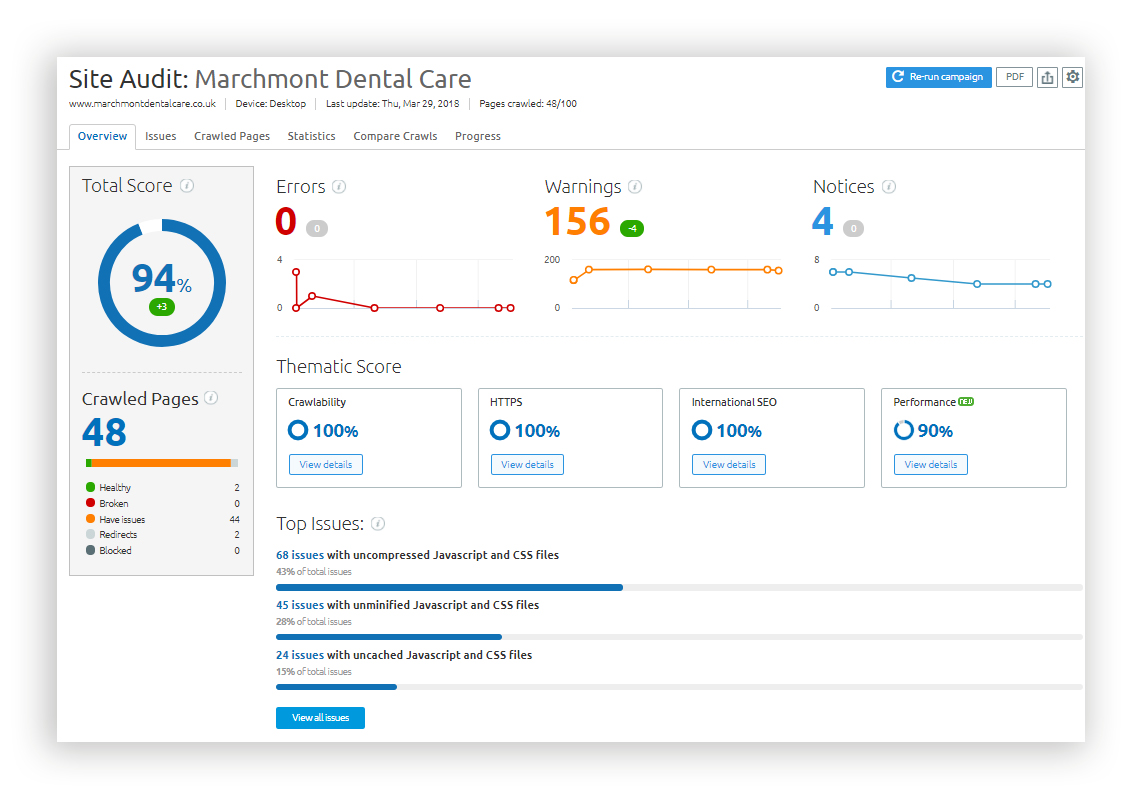Open the Progress tab

(478, 136)
